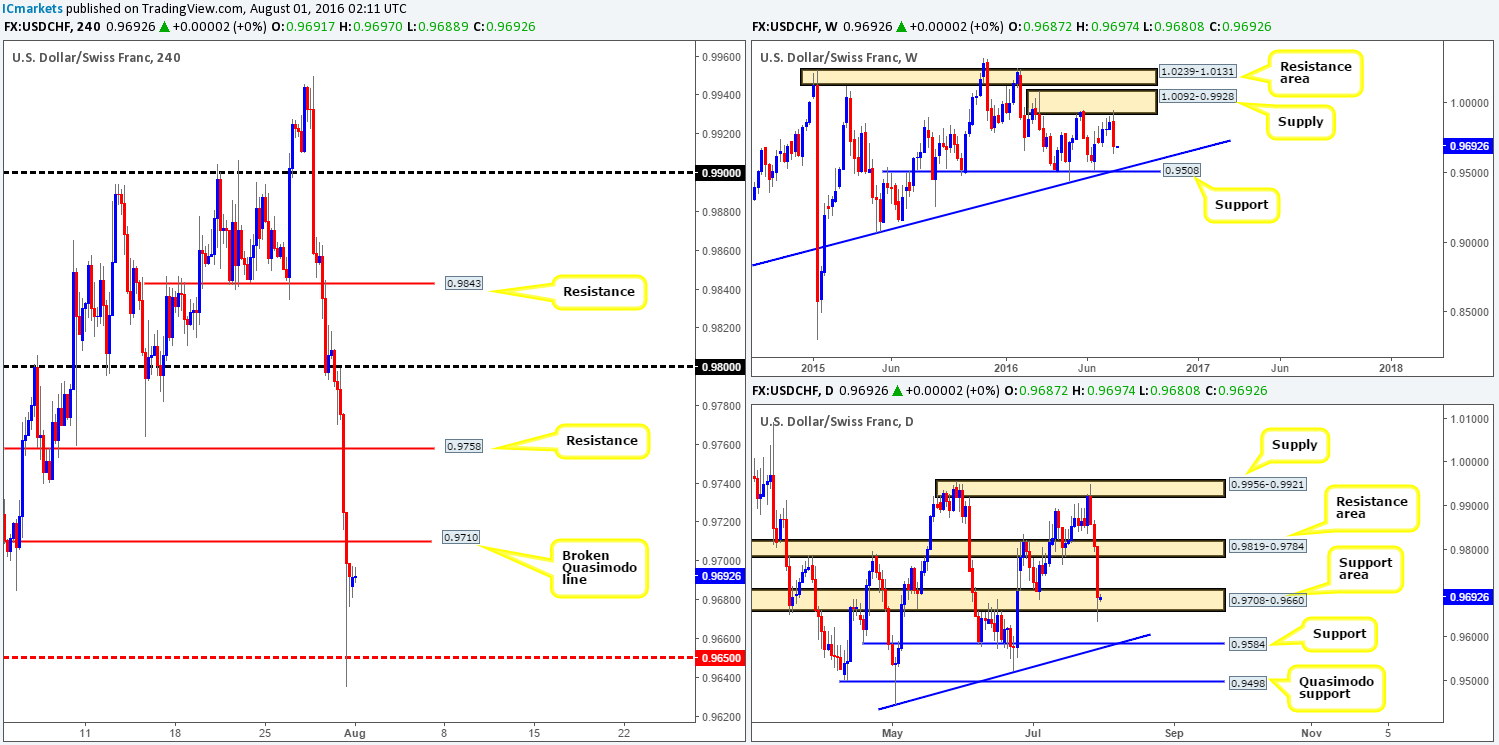The height and width of the screenshot is (745, 1499).
Task: Click the '2018' label on weekly time axis
Action: [1391, 369]
